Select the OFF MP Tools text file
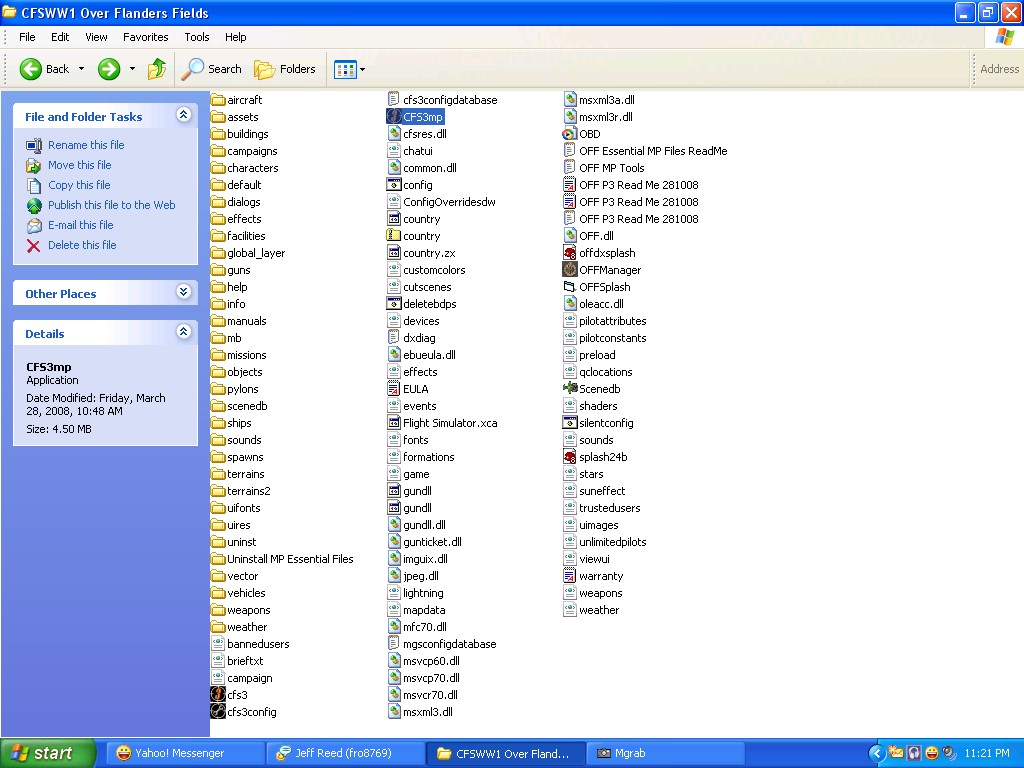The width and height of the screenshot is (1024, 768). (x=603, y=168)
